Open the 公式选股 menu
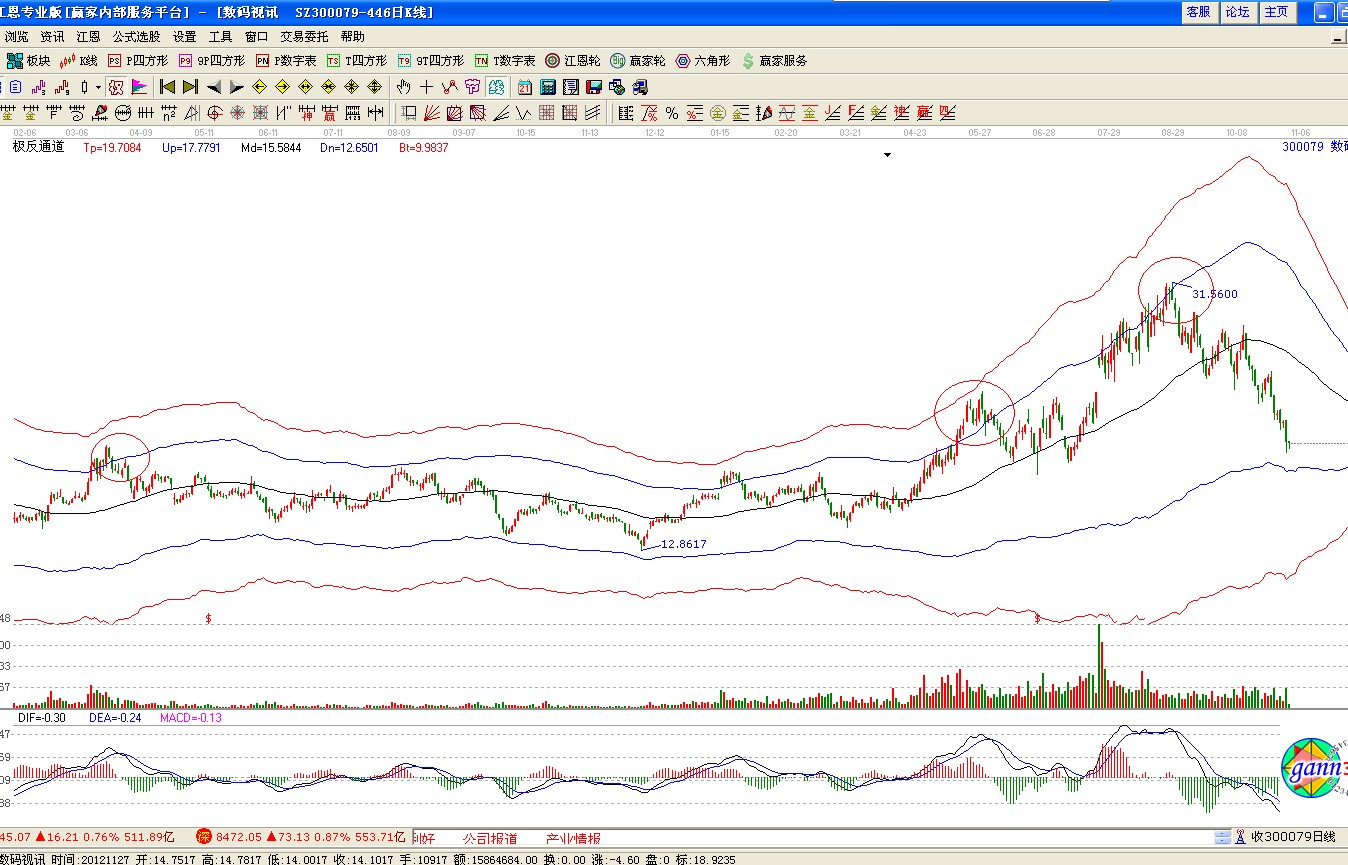The image size is (1348, 865). point(136,37)
